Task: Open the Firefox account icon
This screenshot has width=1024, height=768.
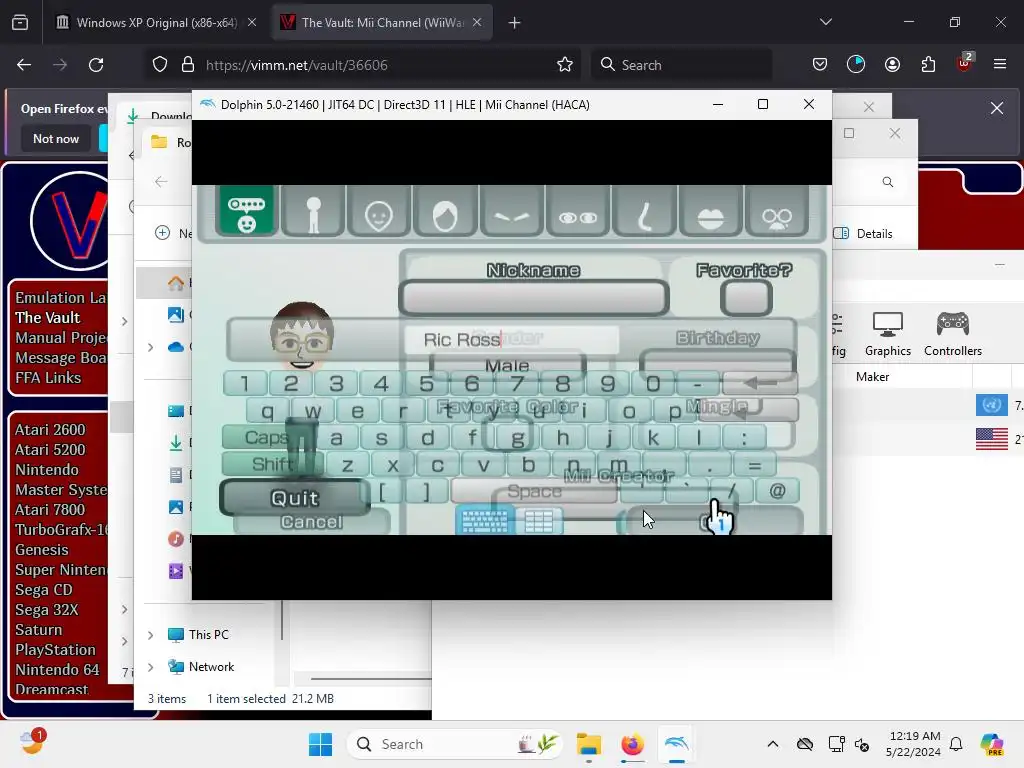Action: click(x=892, y=65)
